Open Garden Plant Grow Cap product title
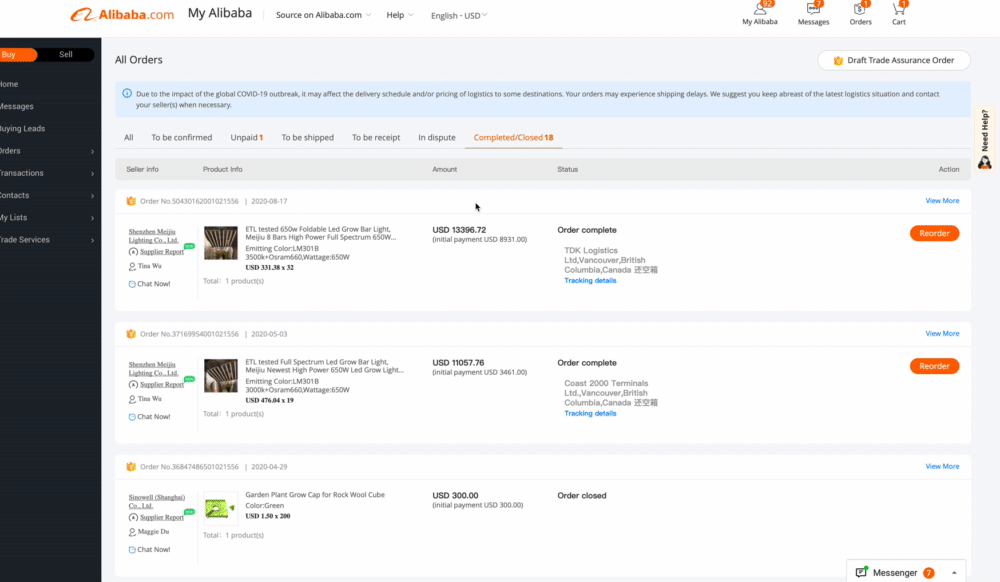Image resolution: width=1000 pixels, height=582 pixels. tap(315, 495)
